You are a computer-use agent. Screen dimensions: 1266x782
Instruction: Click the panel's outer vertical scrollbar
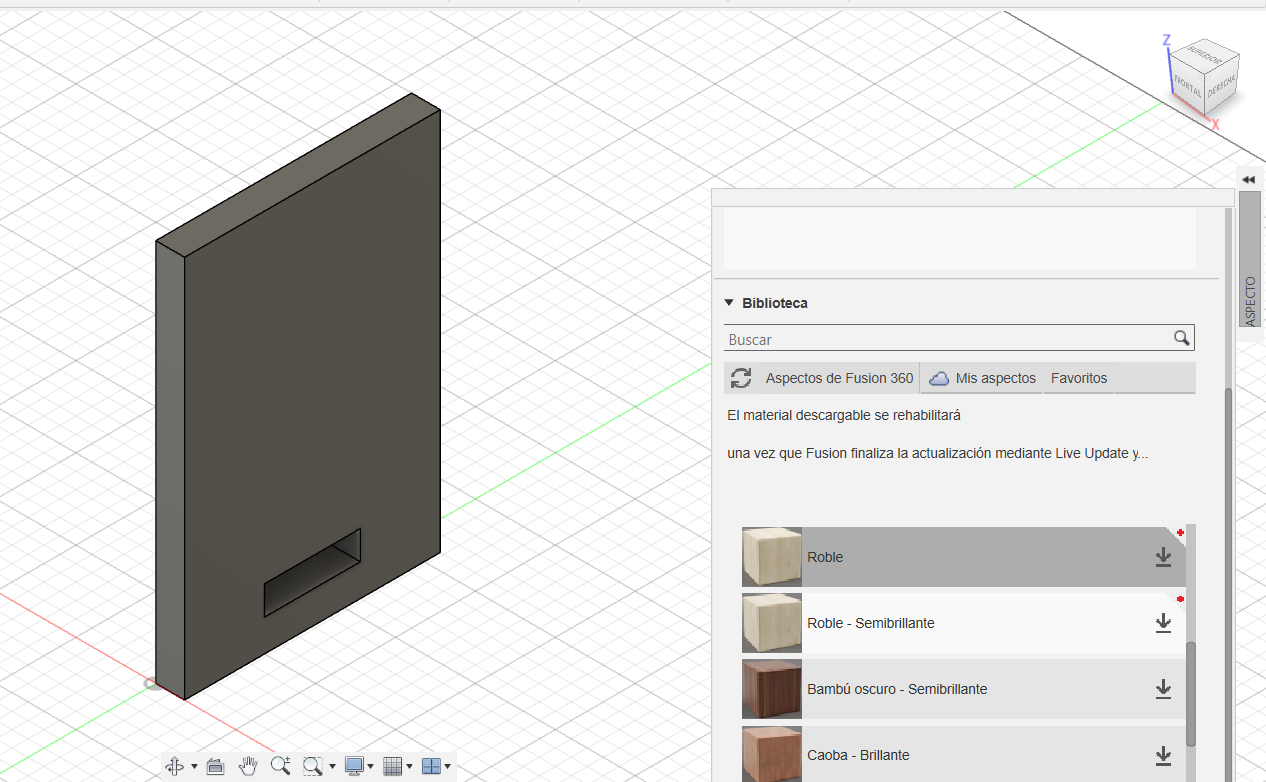(x=1229, y=584)
